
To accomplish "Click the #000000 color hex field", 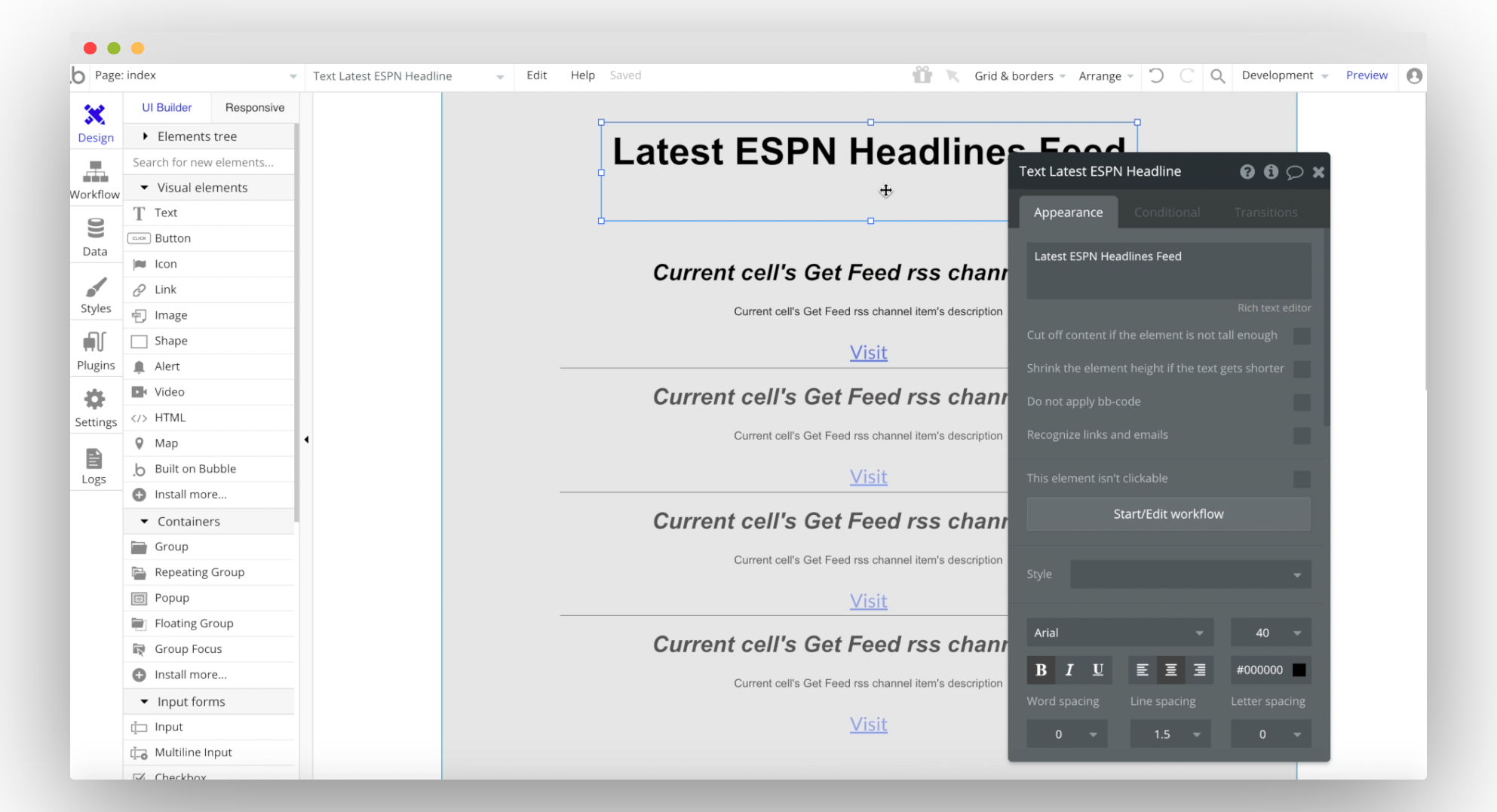I will tap(1259, 670).
